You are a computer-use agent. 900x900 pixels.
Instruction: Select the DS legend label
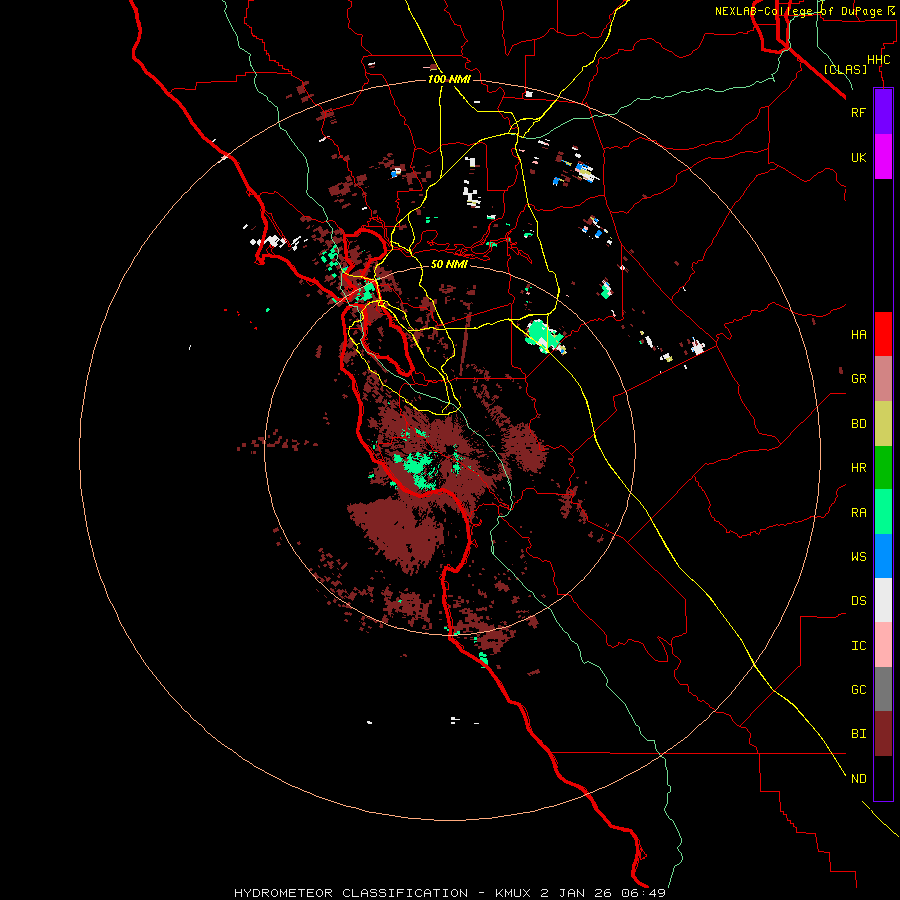[x=859, y=601]
